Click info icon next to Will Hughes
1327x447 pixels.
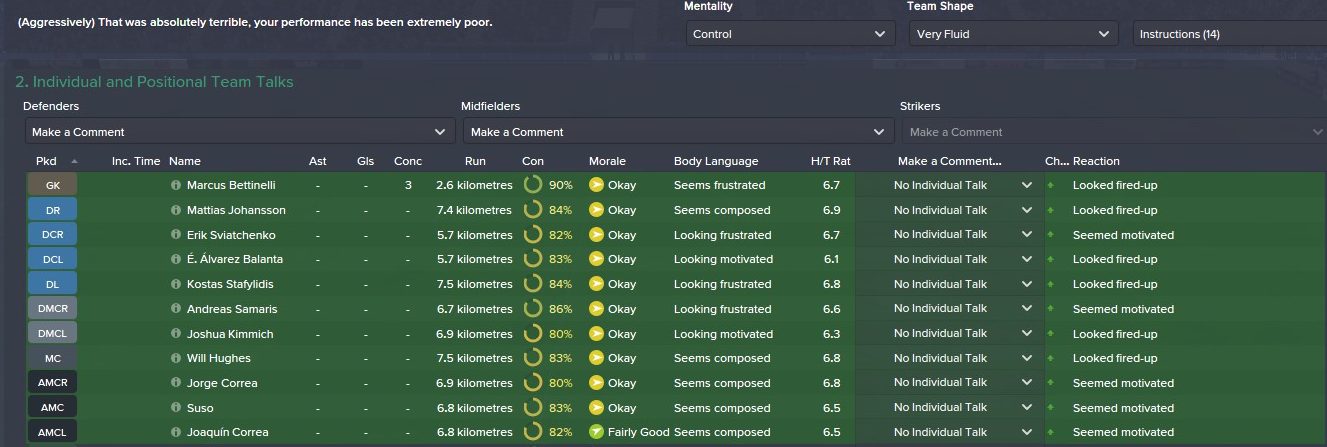[x=176, y=358]
